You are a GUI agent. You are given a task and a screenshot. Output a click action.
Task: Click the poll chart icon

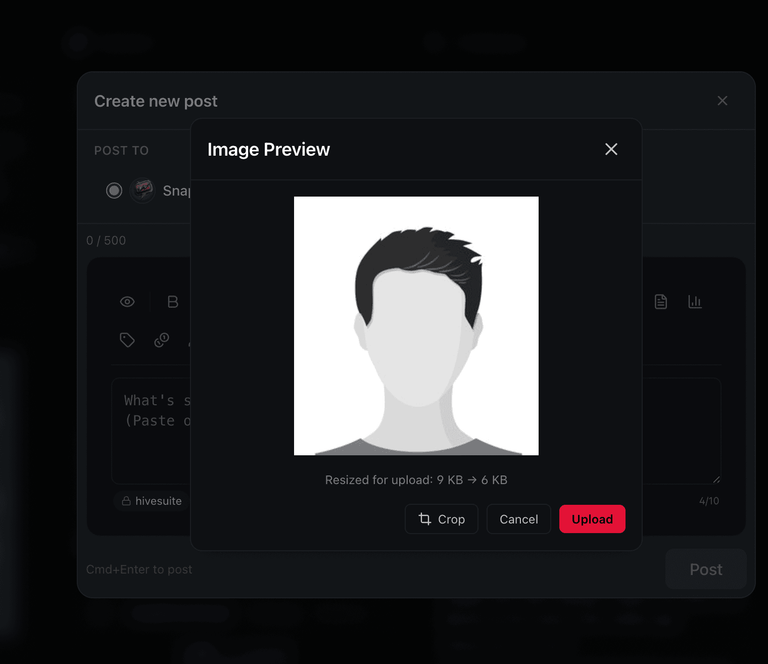coord(695,302)
